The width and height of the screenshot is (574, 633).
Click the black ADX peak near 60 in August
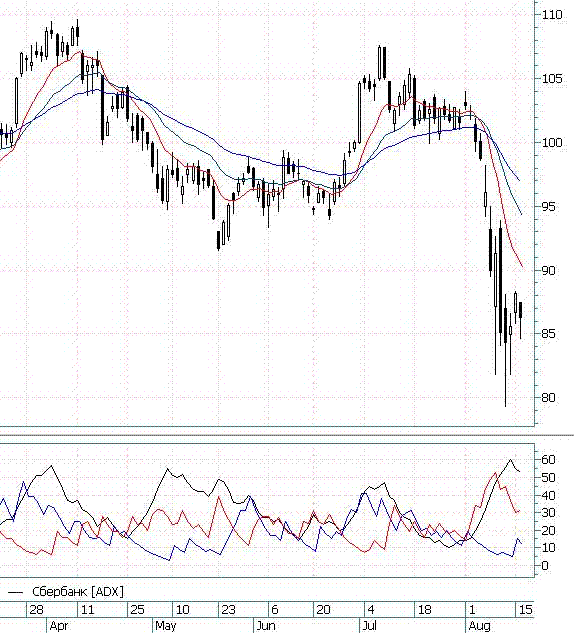pyautogui.click(x=510, y=459)
